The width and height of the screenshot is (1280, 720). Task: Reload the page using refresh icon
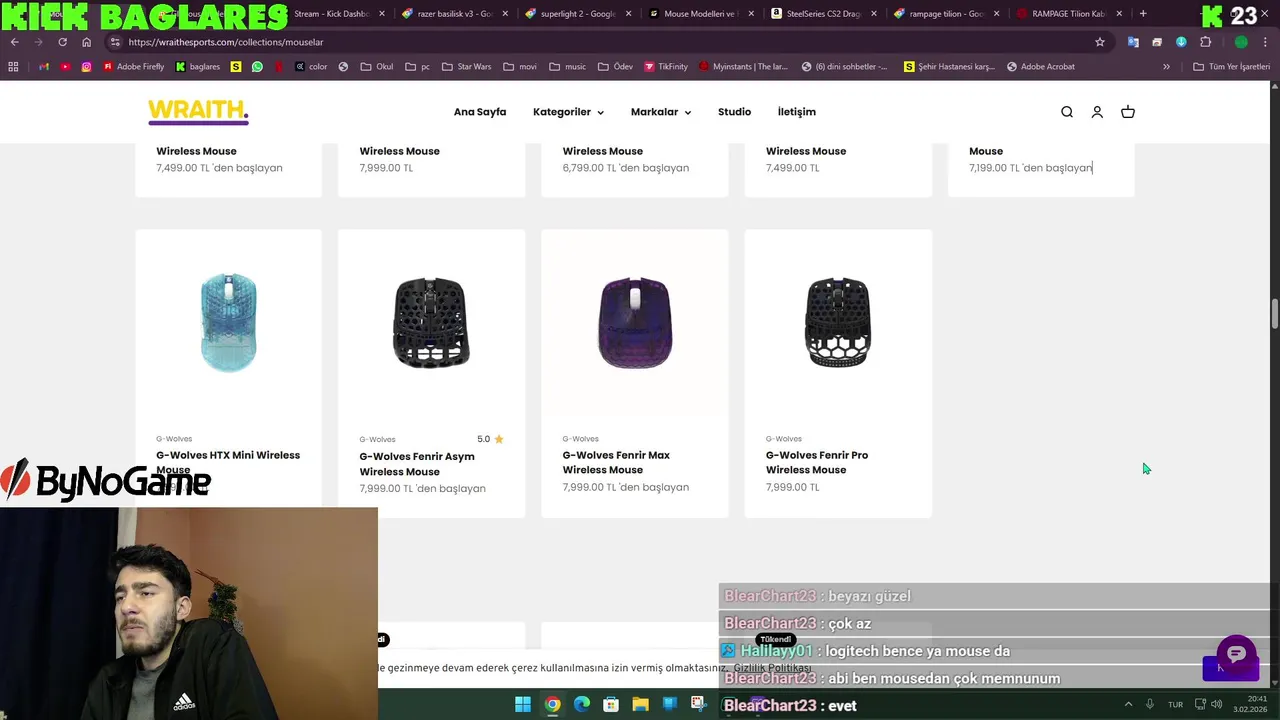point(62,42)
